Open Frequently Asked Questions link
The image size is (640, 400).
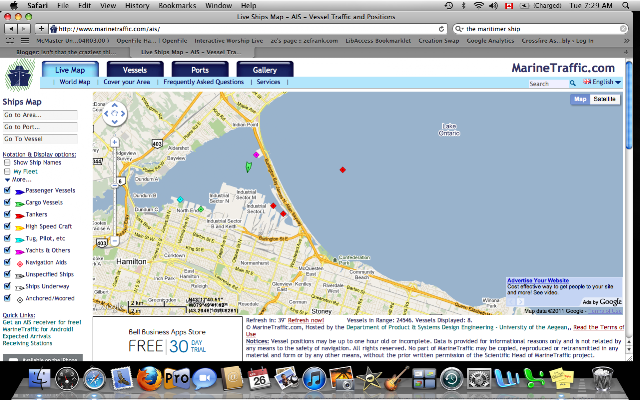(203, 82)
